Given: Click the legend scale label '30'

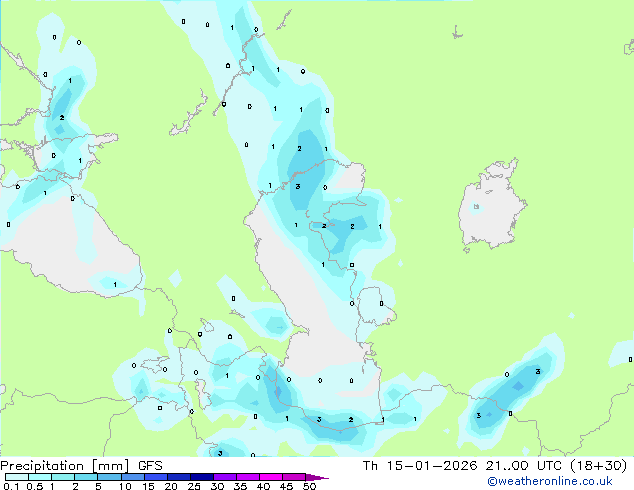Looking at the screenshot, I should tap(217, 486).
